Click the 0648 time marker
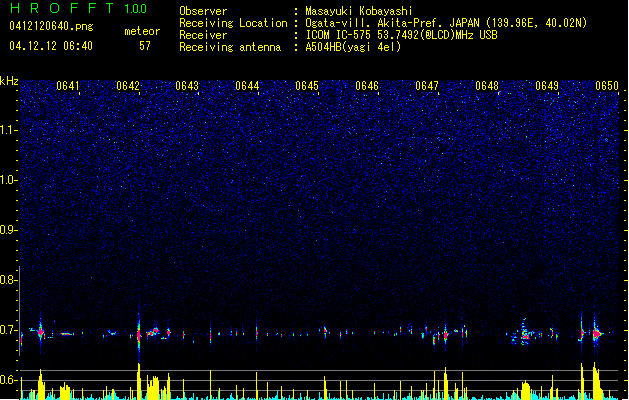The width and height of the screenshot is (629, 400). tap(487, 86)
